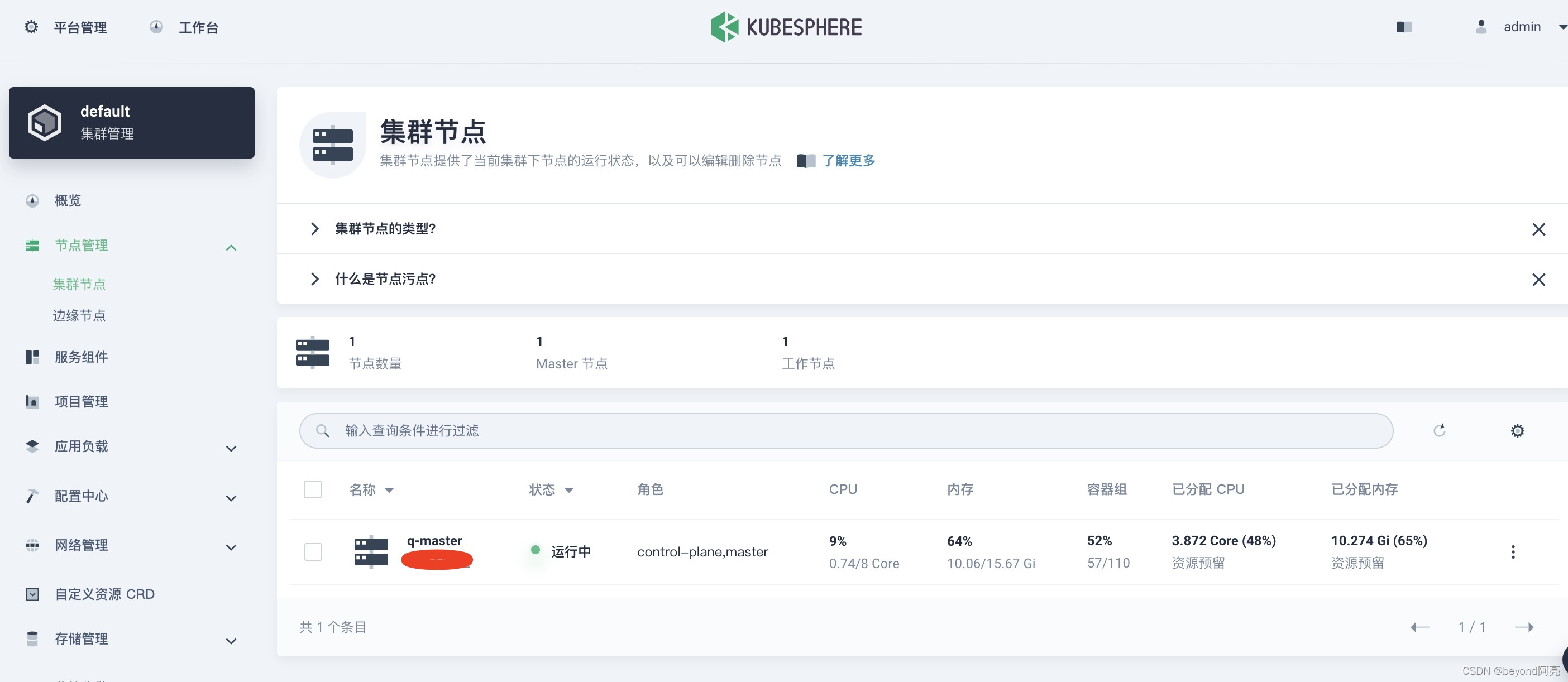Focus the 输入查询条件进行过滤 search field

coord(845,431)
